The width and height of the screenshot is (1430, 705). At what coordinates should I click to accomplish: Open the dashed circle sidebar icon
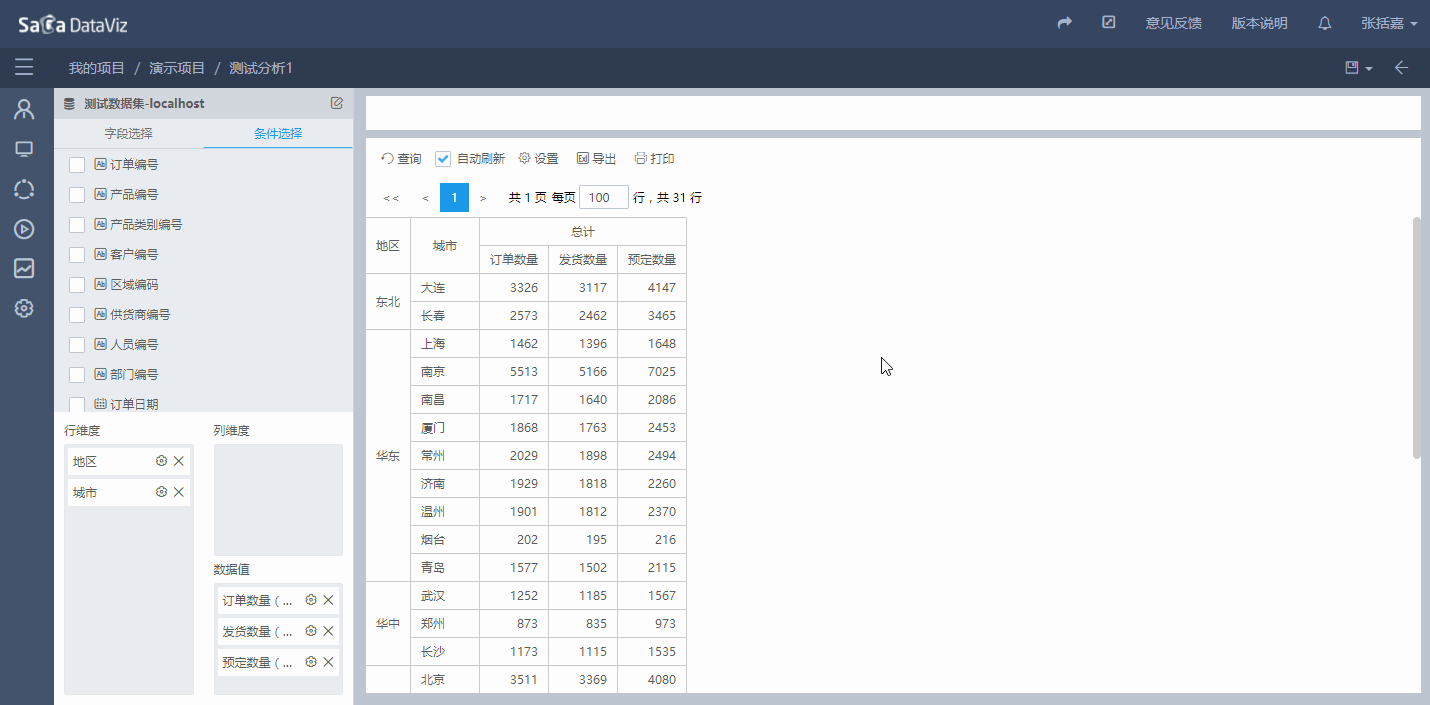point(24,189)
